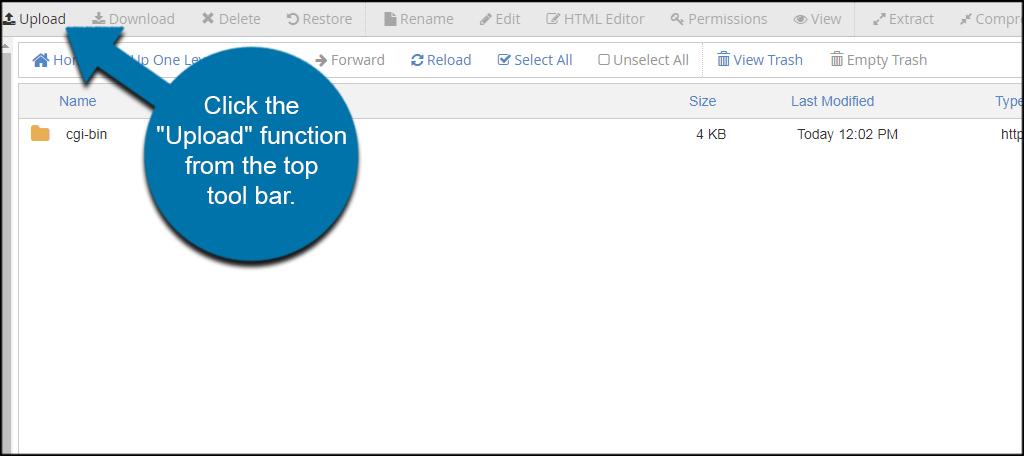Click the Extract toolbar button
Image resolution: width=1024 pixels, height=456 pixels.
903,20
